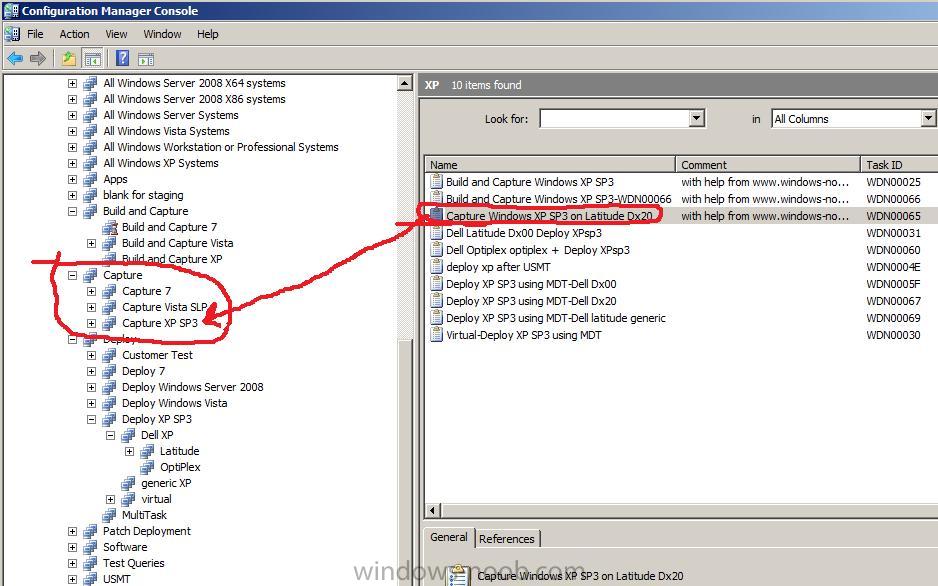Select All Windows Server 2008 X64 systems

coord(194,83)
